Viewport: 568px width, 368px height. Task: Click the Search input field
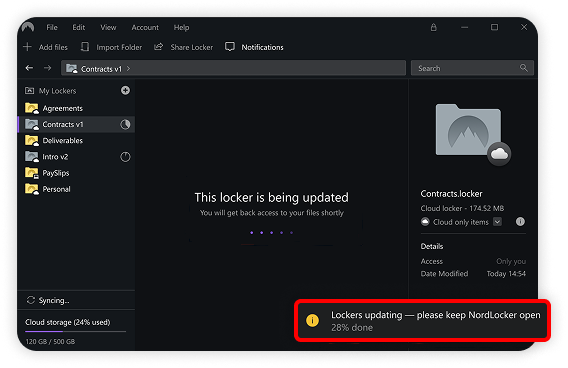coord(472,68)
